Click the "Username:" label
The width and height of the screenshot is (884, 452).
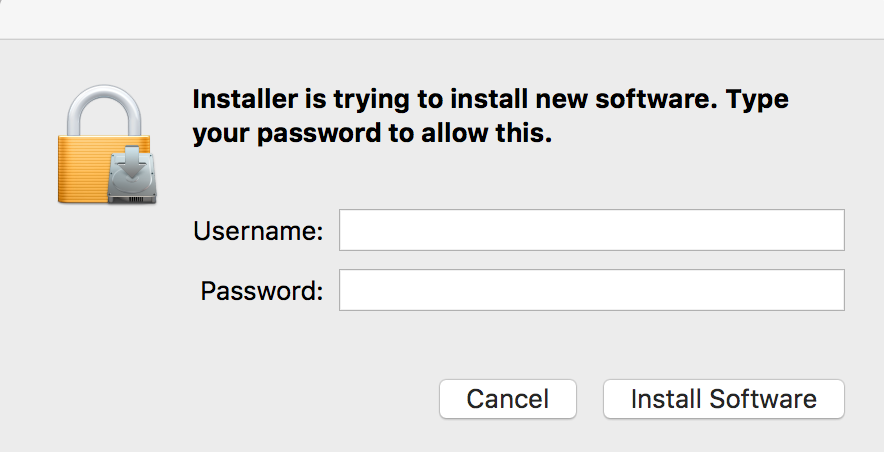pos(258,231)
